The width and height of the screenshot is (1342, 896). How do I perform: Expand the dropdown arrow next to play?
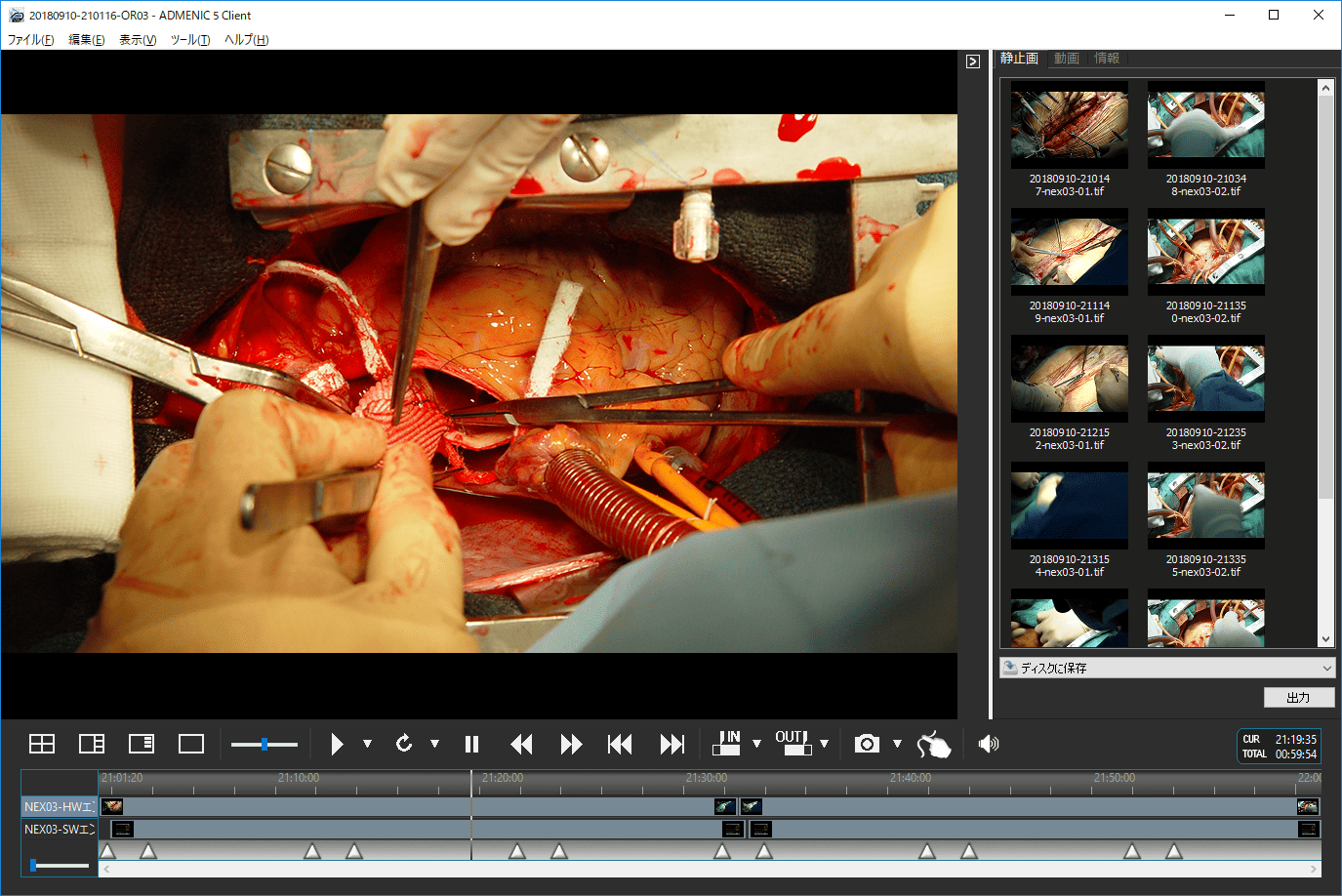(x=367, y=744)
